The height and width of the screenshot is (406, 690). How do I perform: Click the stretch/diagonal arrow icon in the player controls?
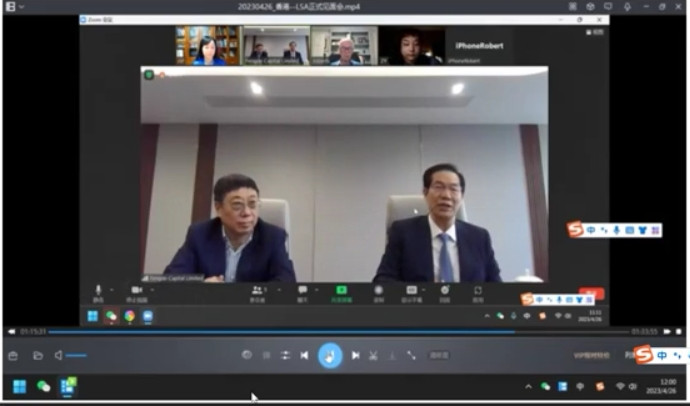tap(411, 355)
